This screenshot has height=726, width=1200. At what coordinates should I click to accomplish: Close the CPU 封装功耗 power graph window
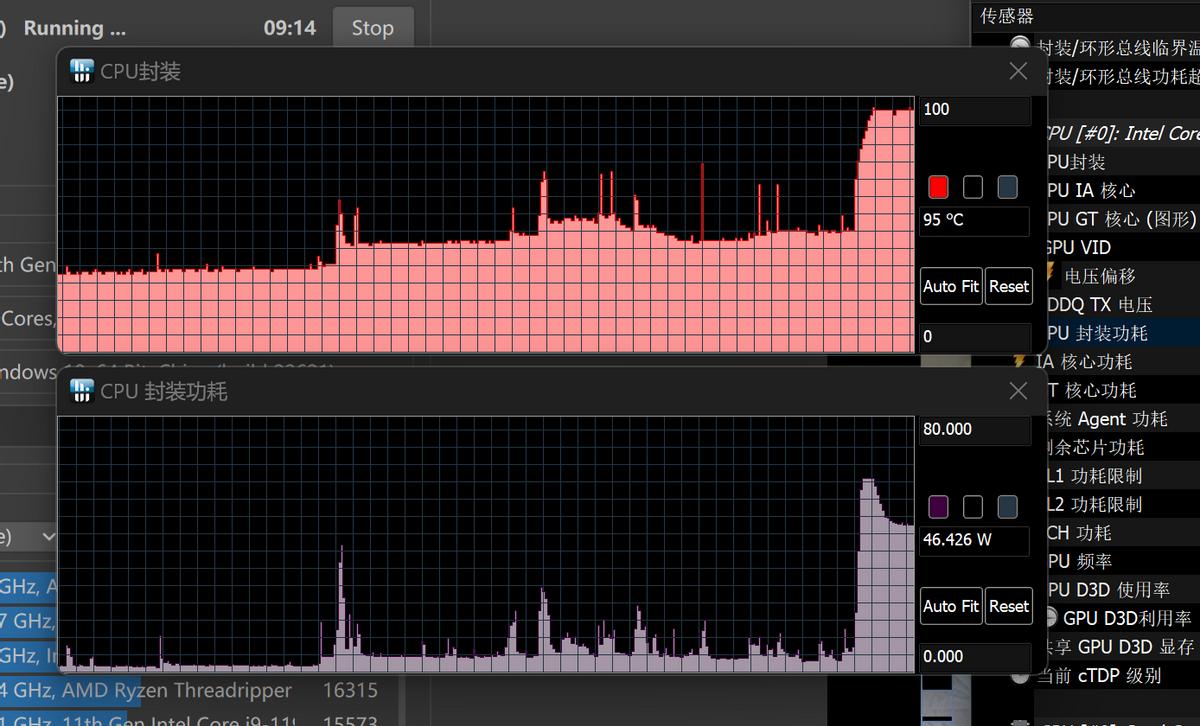1018,391
